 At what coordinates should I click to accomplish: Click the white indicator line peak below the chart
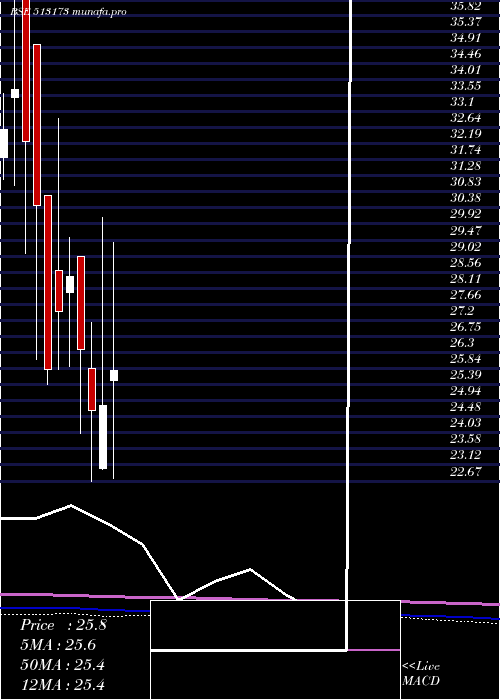(71, 505)
